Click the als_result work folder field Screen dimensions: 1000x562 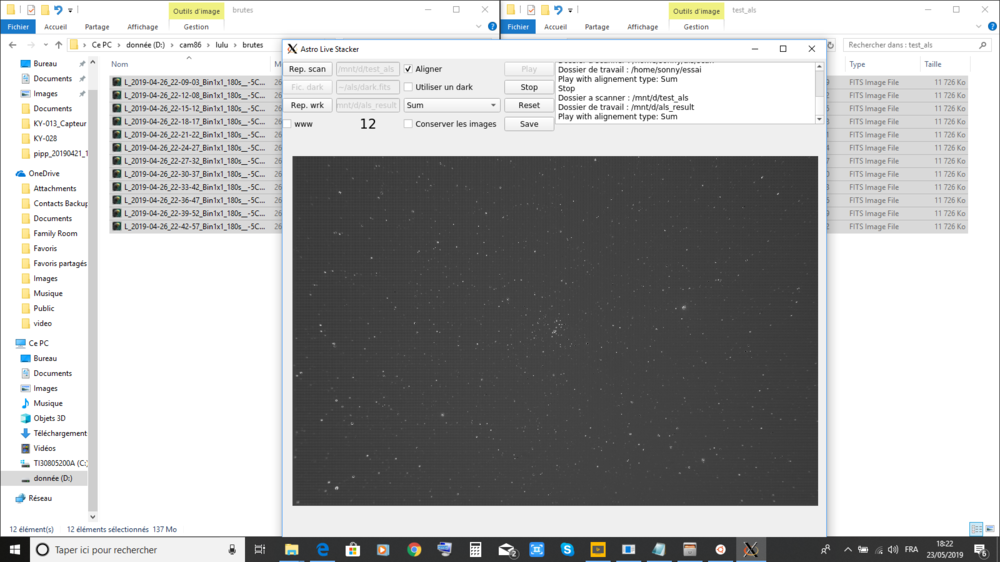[x=367, y=105]
